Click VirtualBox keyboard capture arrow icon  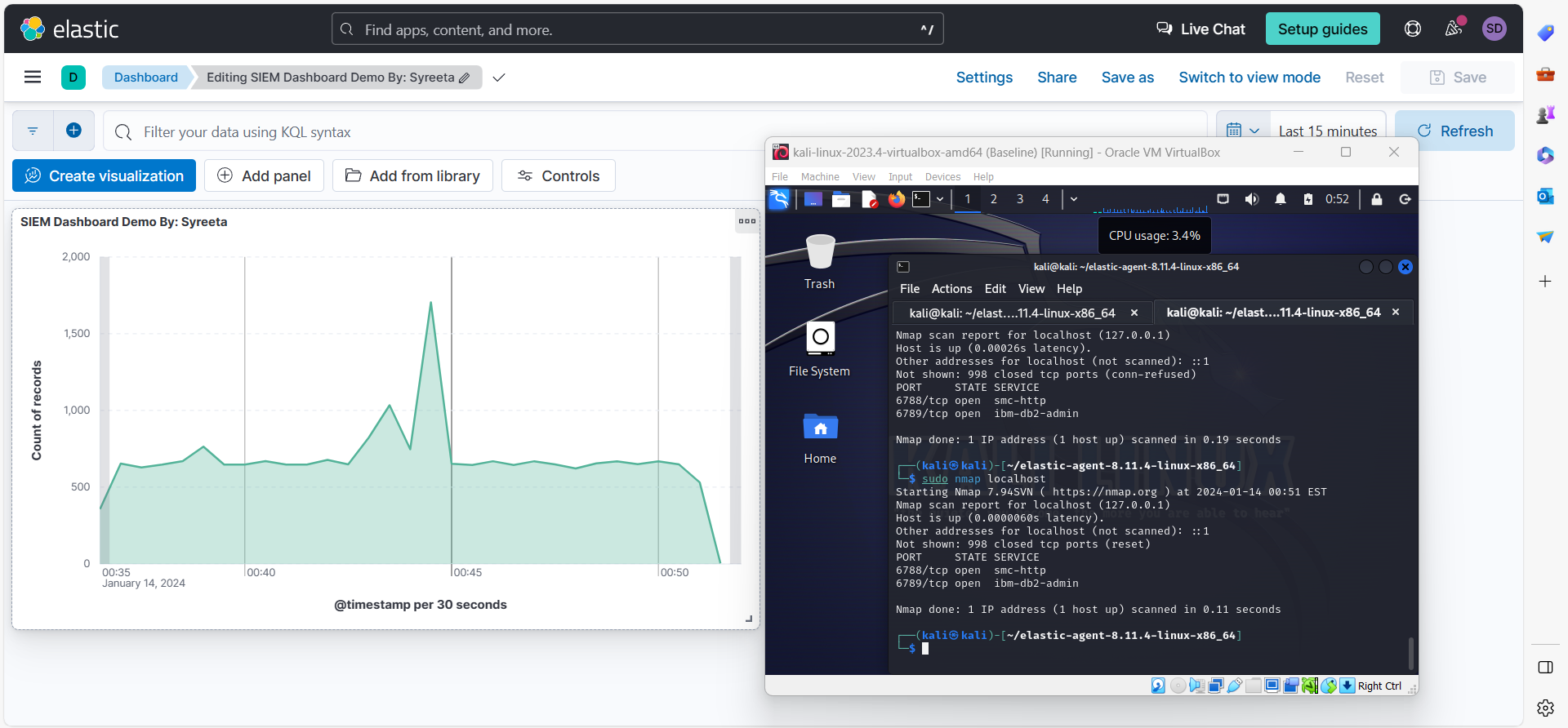pos(1347,686)
